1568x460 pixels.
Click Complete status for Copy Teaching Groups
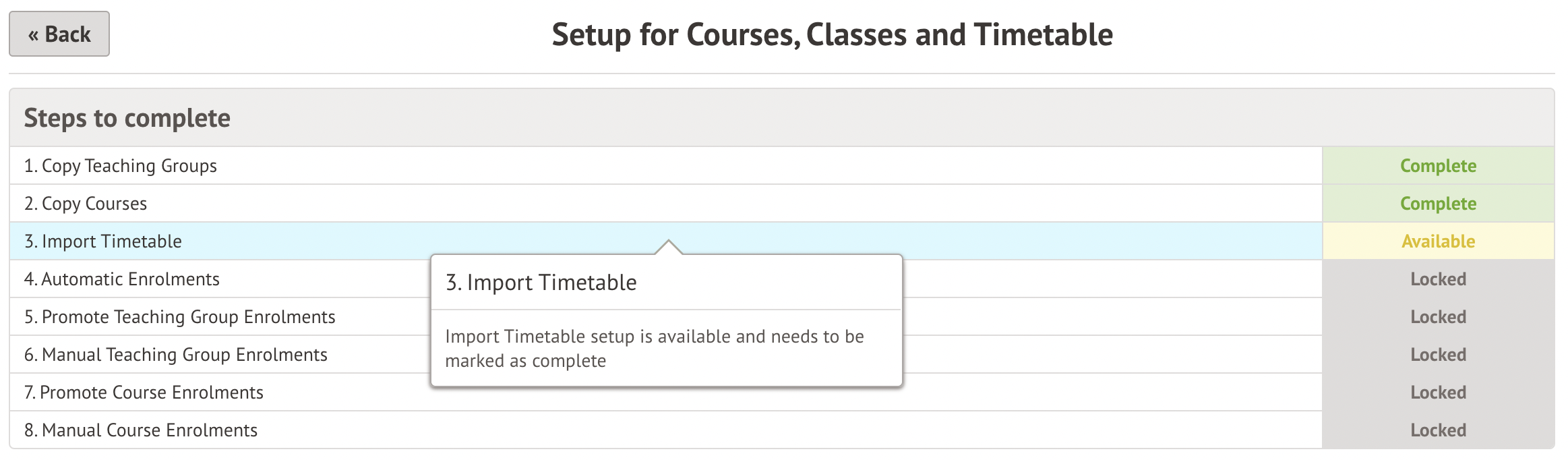[1438, 166]
